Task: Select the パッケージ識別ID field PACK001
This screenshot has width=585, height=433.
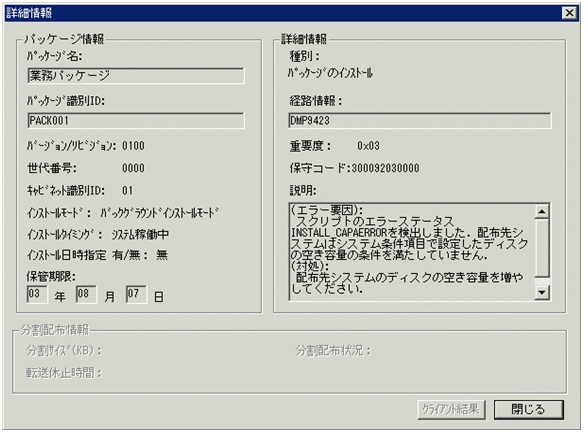Action: pyautogui.click(x=136, y=120)
